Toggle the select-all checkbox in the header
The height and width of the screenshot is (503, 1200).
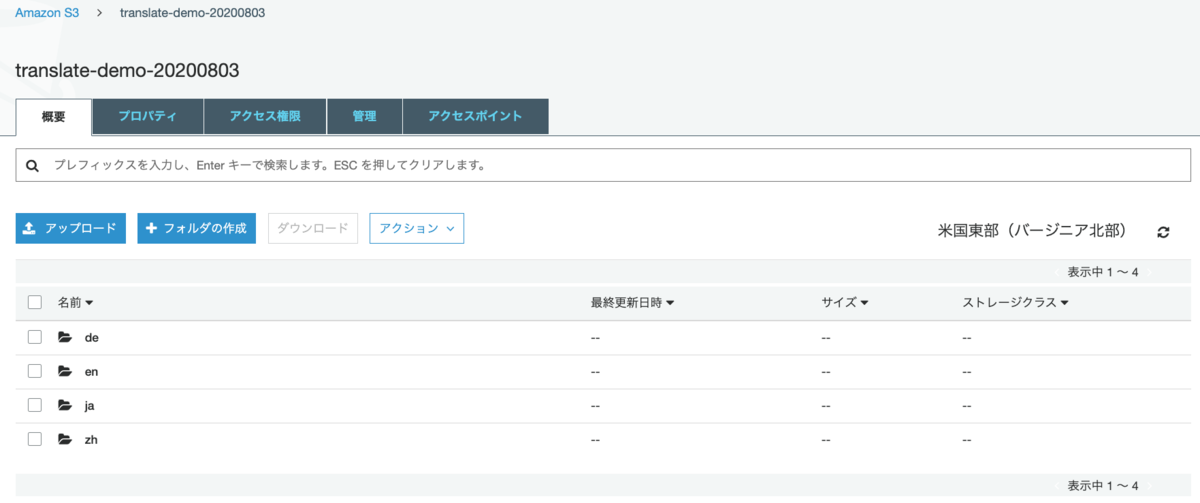tap(35, 302)
